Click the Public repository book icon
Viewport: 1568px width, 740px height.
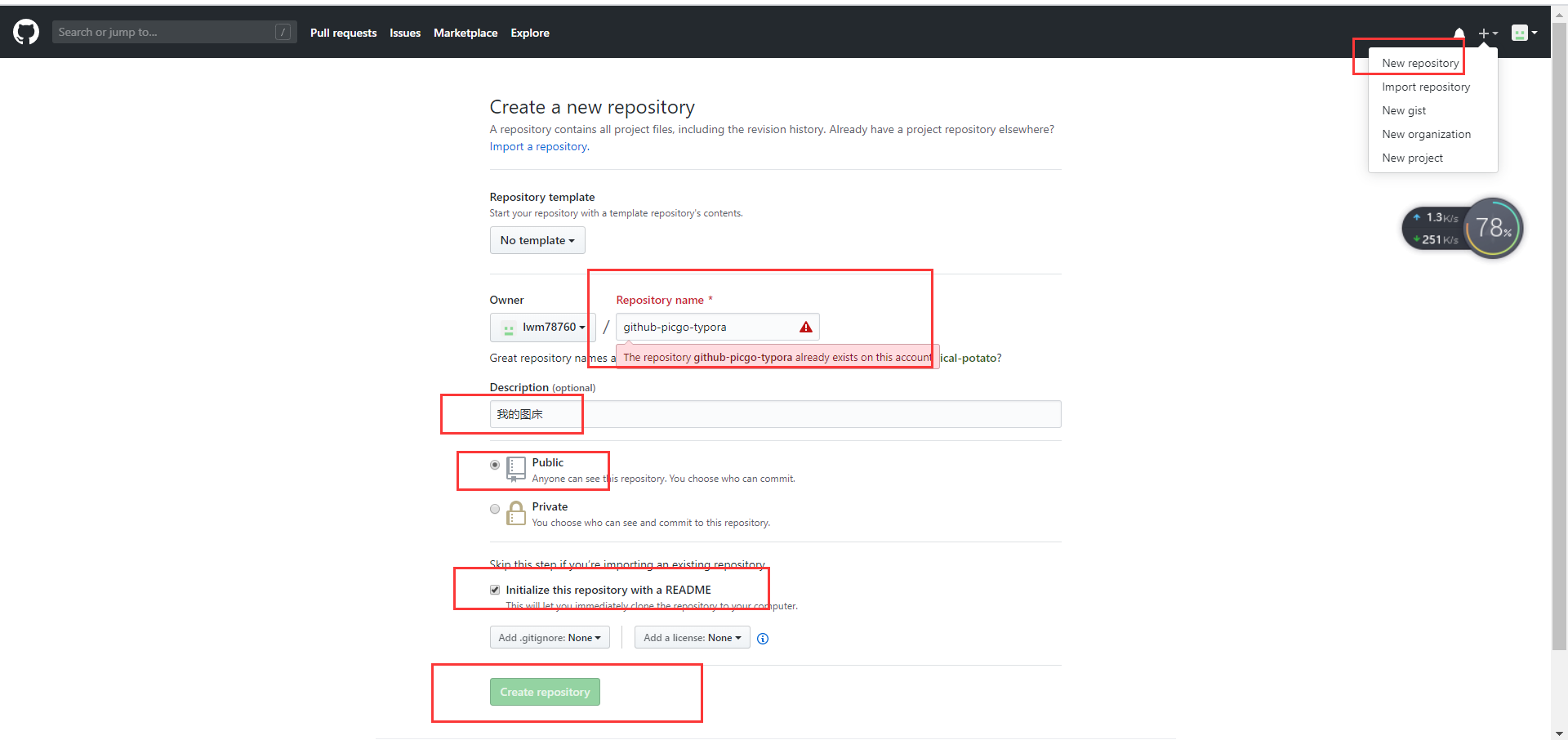pyautogui.click(x=516, y=469)
